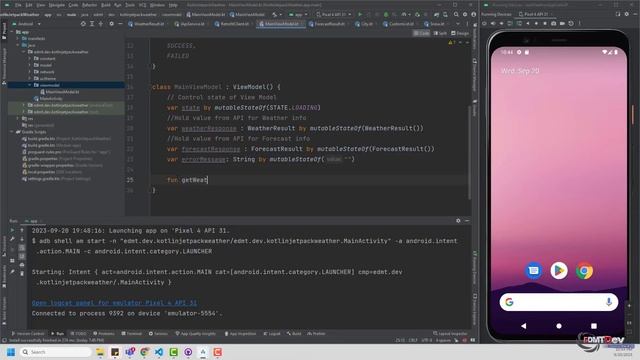Open Run panel settings gear

[x=458, y=220]
